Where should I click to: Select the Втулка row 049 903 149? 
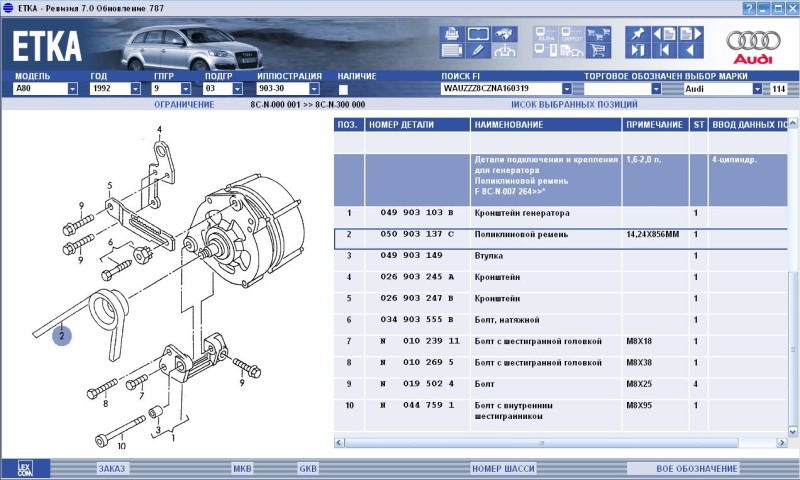(x=561, y=260)
